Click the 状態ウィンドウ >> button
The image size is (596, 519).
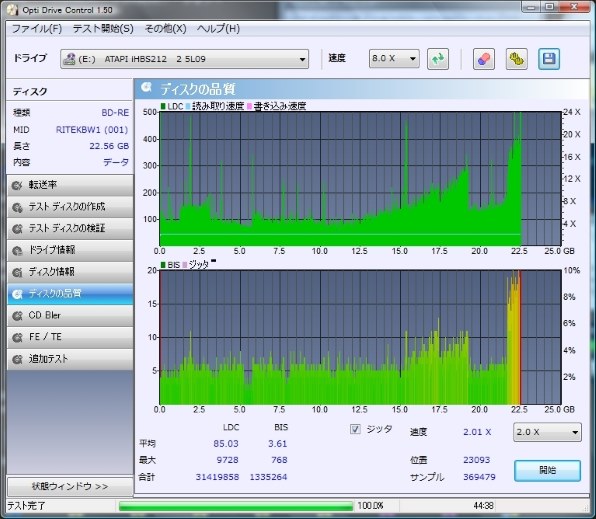click(70, 486)
